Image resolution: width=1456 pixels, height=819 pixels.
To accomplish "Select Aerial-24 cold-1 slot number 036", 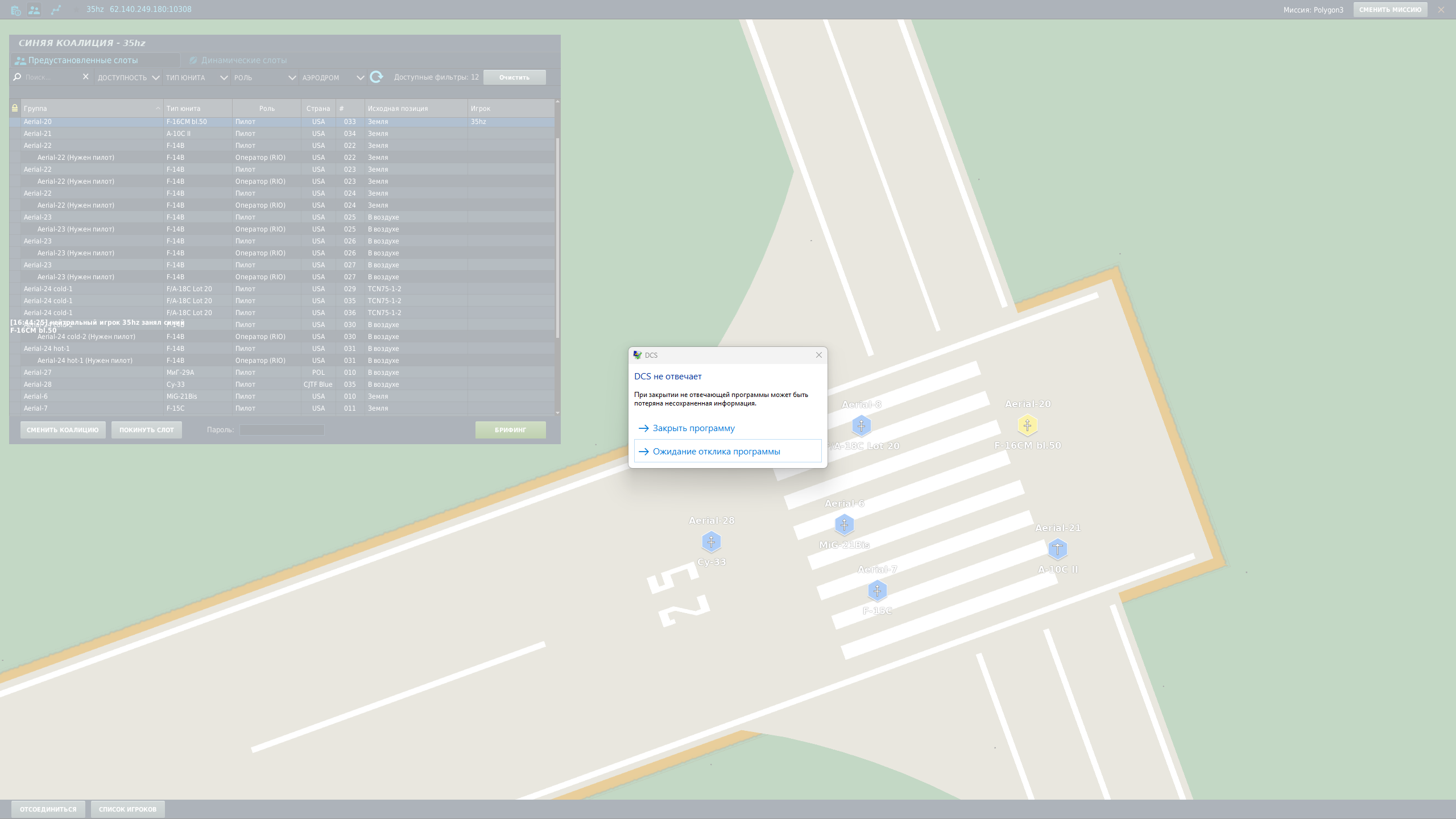I will click(282, 313).
